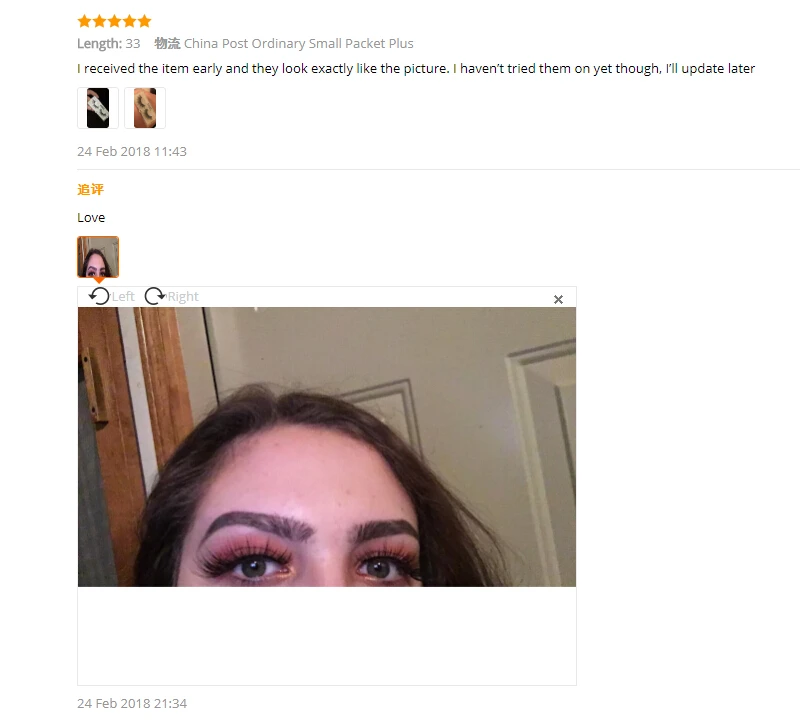Click the 'Length: 33' product option text
The image size is (800, 722).
(x=109, y=43)
